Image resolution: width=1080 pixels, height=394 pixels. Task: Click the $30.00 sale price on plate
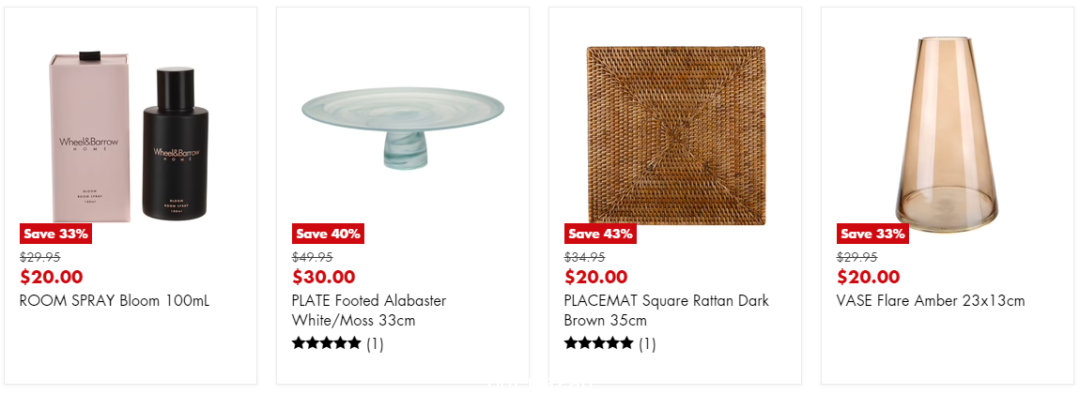click(324, 277)
